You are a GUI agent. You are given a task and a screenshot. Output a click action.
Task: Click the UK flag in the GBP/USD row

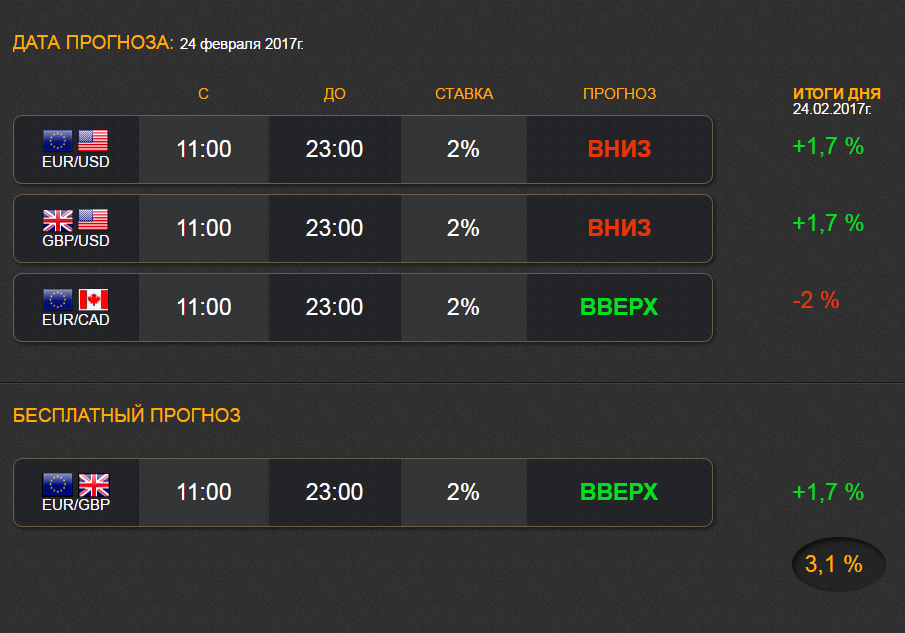coord(58,220)
